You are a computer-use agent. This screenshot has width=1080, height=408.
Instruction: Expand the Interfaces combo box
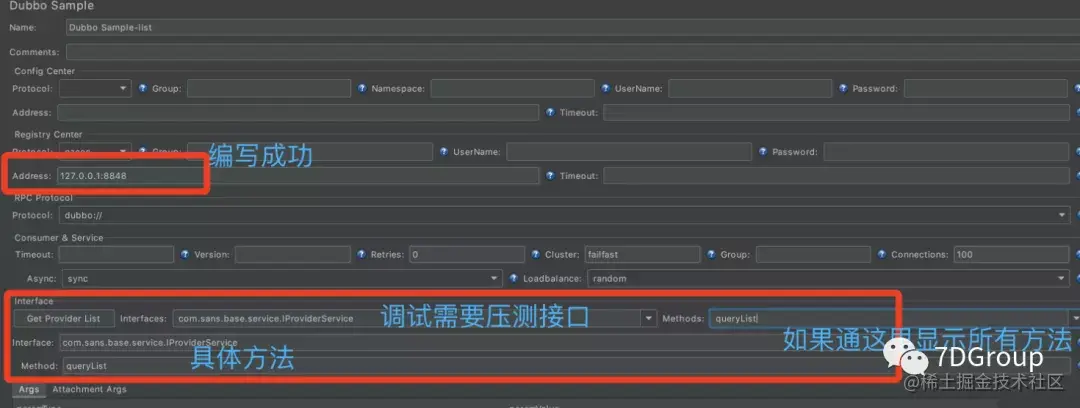648,318
